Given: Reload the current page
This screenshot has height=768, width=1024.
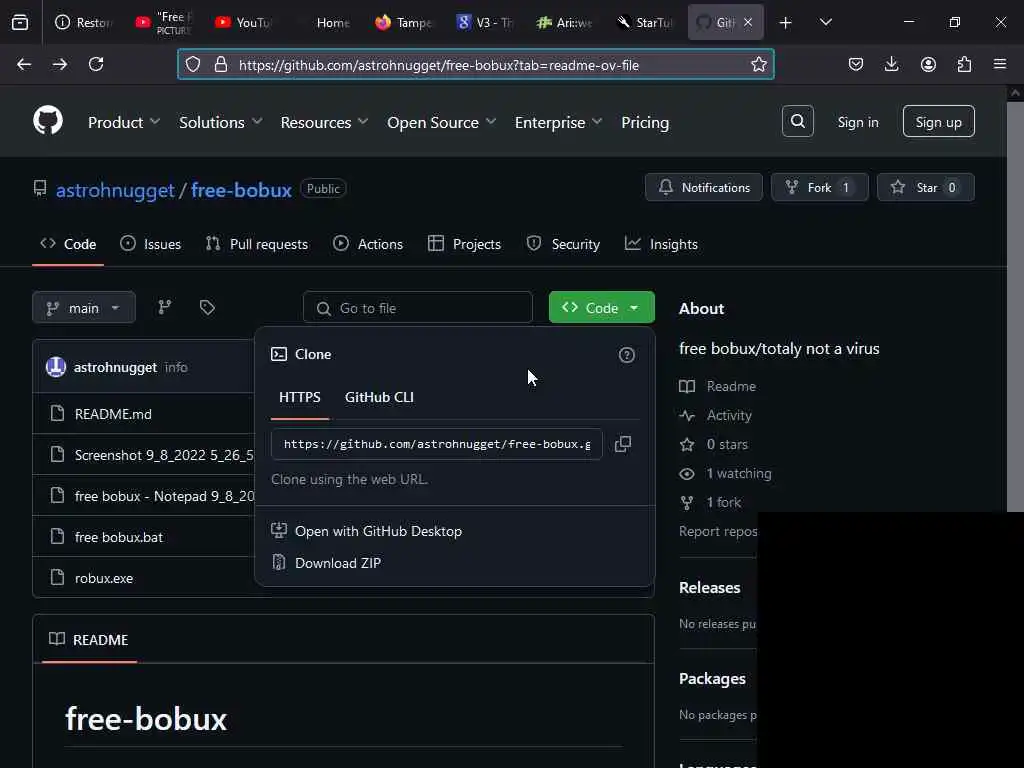Looking at the screenshot, I should 96,64.
